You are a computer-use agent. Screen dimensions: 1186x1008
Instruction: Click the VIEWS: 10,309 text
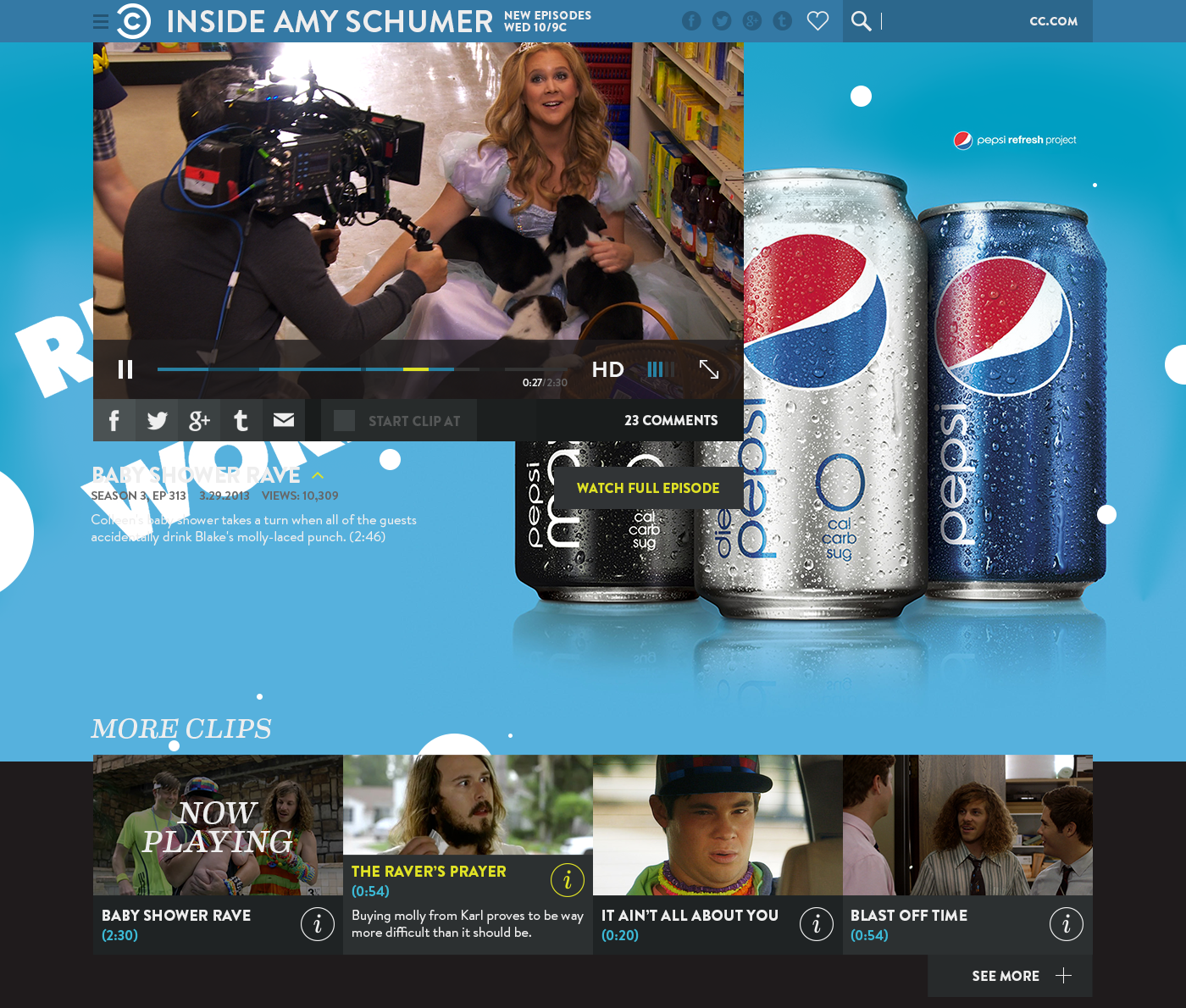[300, 496]
